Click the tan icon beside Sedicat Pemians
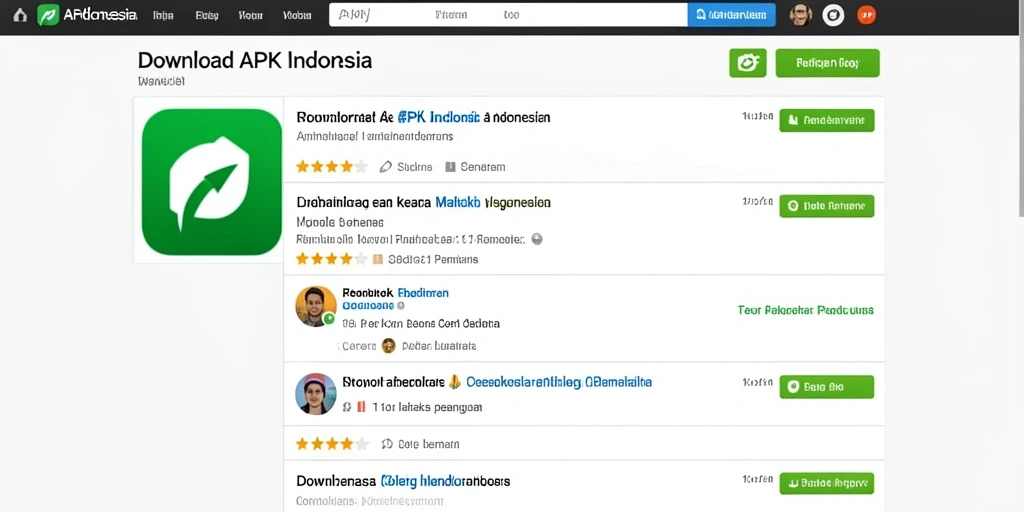The image size is (1024, 512). pyautogui.click(x=377, y=259)
